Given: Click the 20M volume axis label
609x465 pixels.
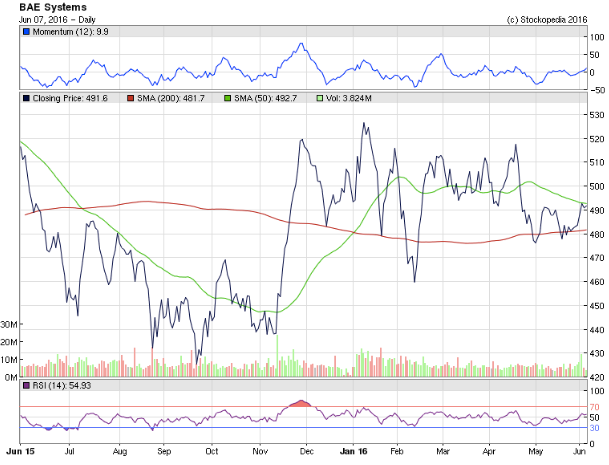Looking at the screenshot, I should point(9,342).
